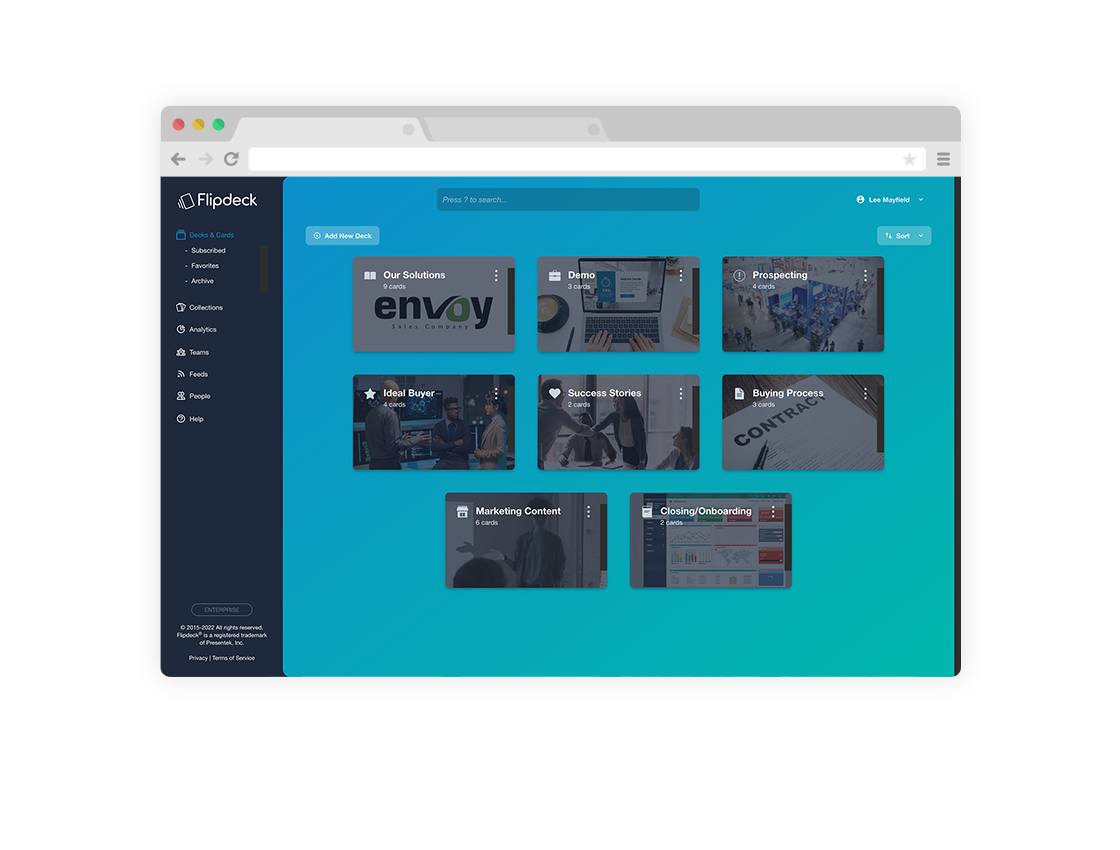Open the Buying Process deck
Viewport: 1120px width, 850px height.
(803, 422)
